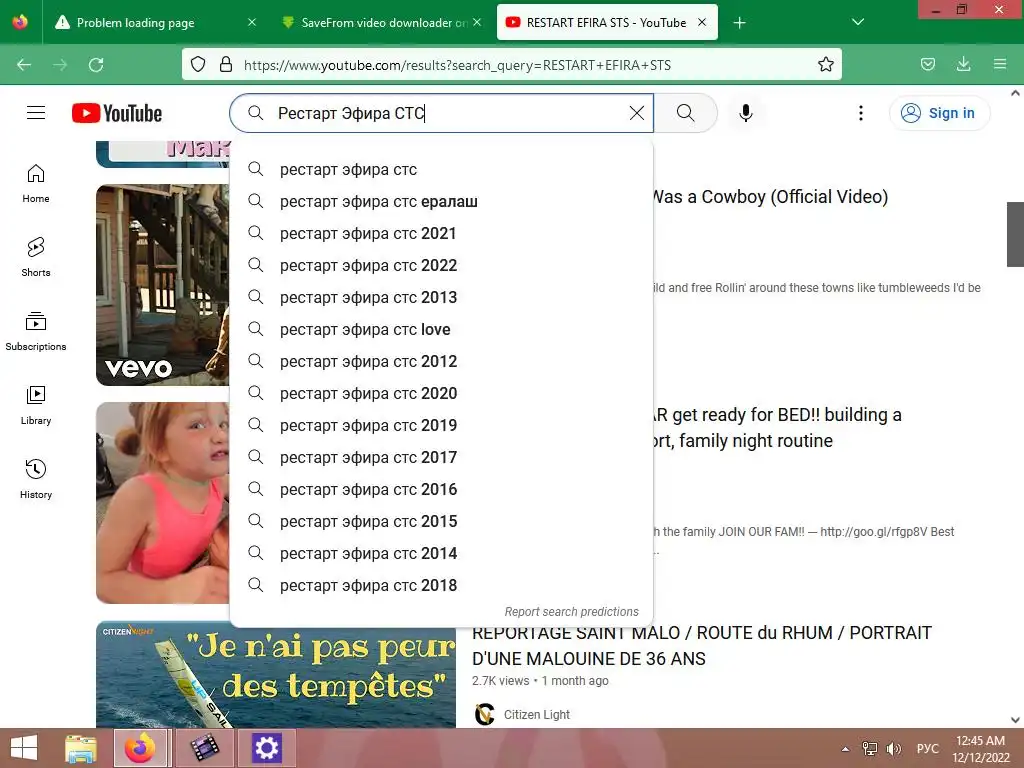1024x768 pixels.
Task: Open the family night routine video title
Action: [777, 427]
